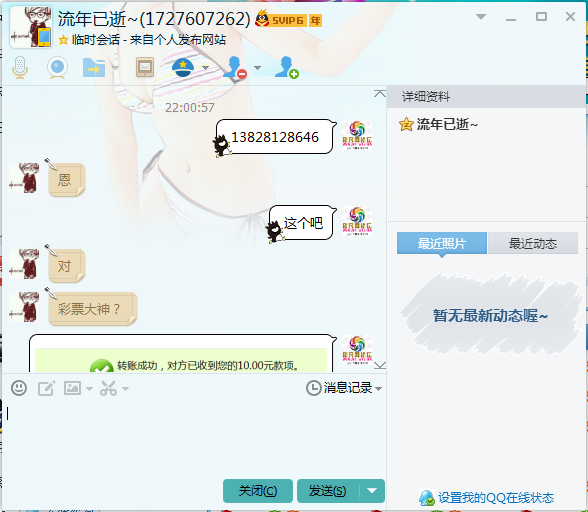Screen dimensions: 588x512
Task: Open the emoji smiley picker
Action: [x=19, y=388]
